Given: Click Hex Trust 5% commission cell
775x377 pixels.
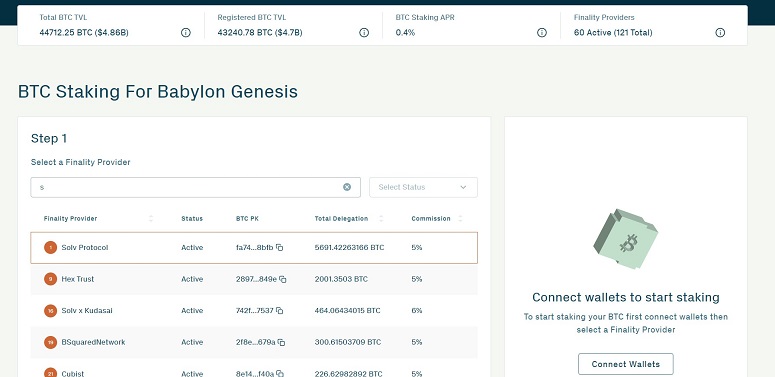Looking at the screenshot, I should pos(417,279).
